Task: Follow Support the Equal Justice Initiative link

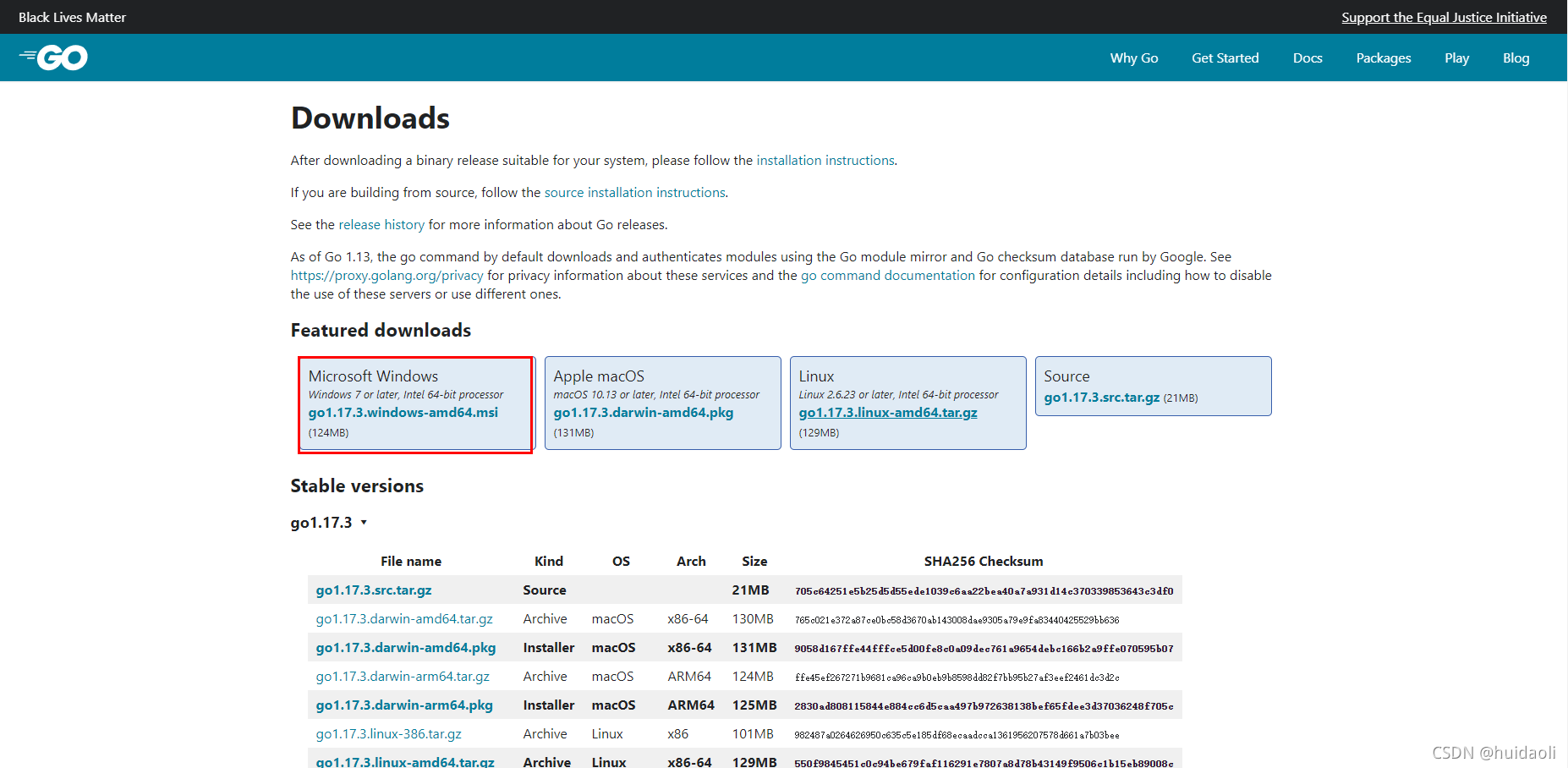Action: [x=1444, y=17]
